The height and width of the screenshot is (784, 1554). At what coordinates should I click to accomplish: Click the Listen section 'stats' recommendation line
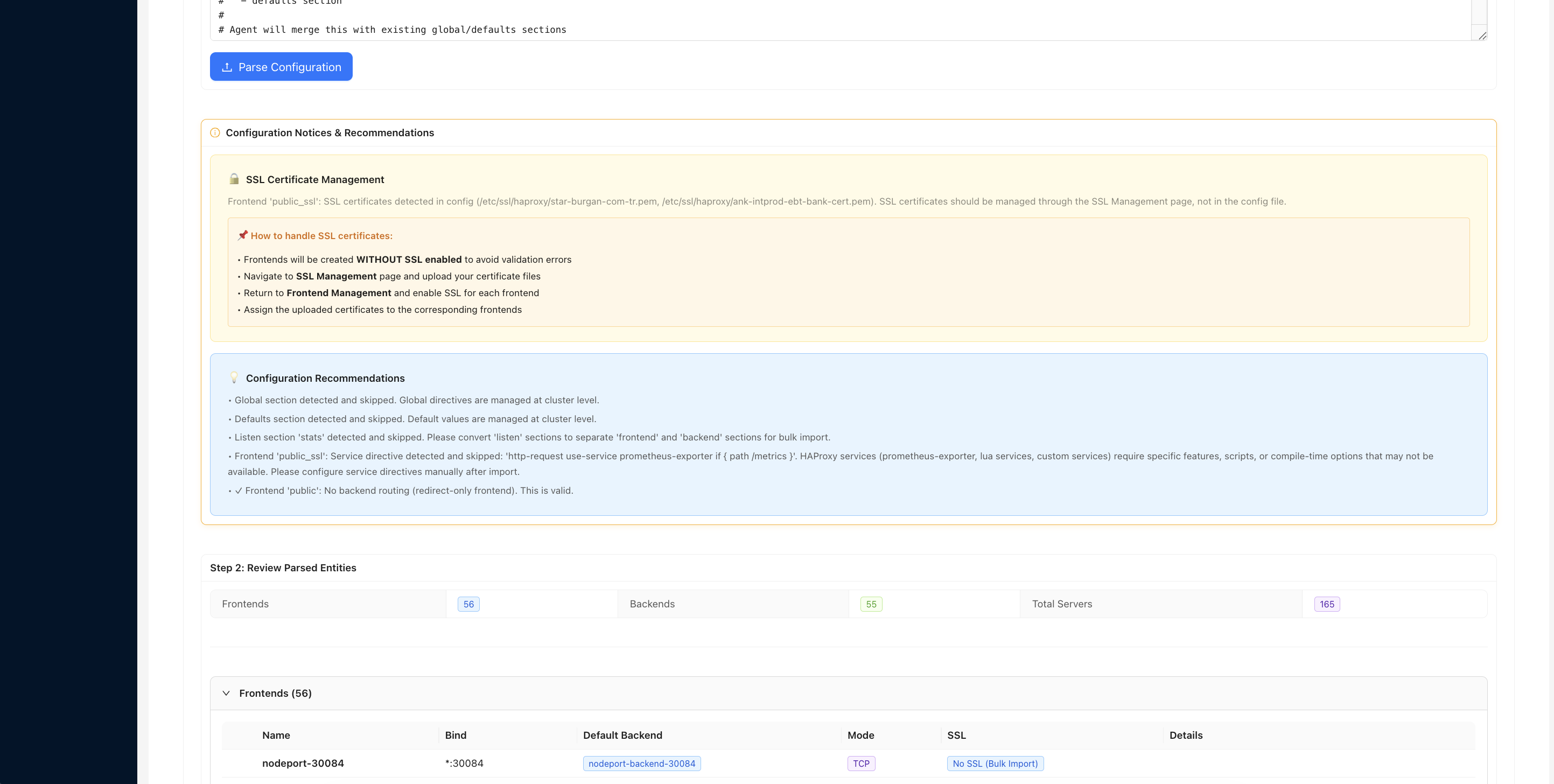point(529,437)
